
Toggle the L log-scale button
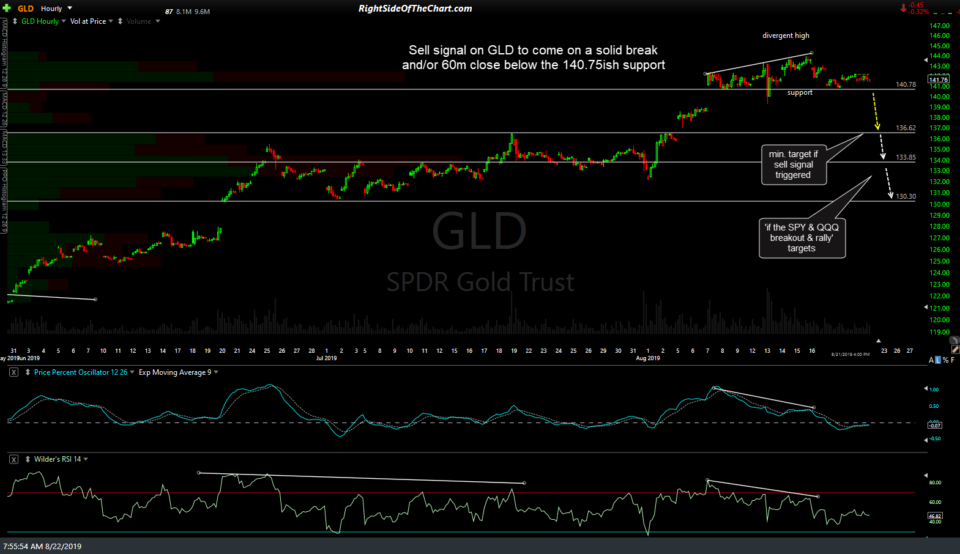tap(939, 360)
